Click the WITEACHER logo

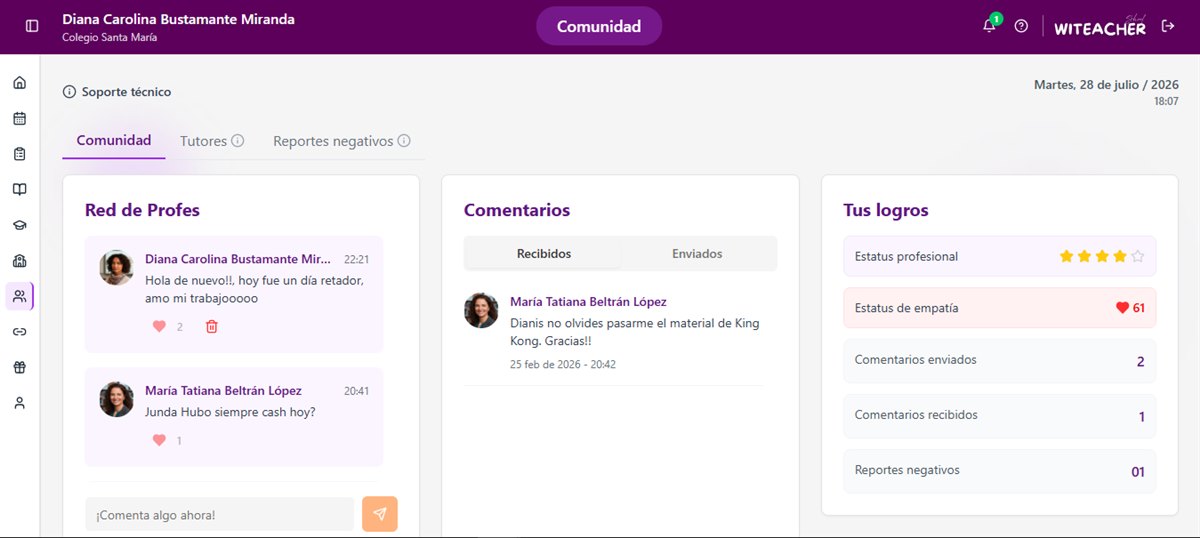pyautogui.click(x=1100, y=27)
